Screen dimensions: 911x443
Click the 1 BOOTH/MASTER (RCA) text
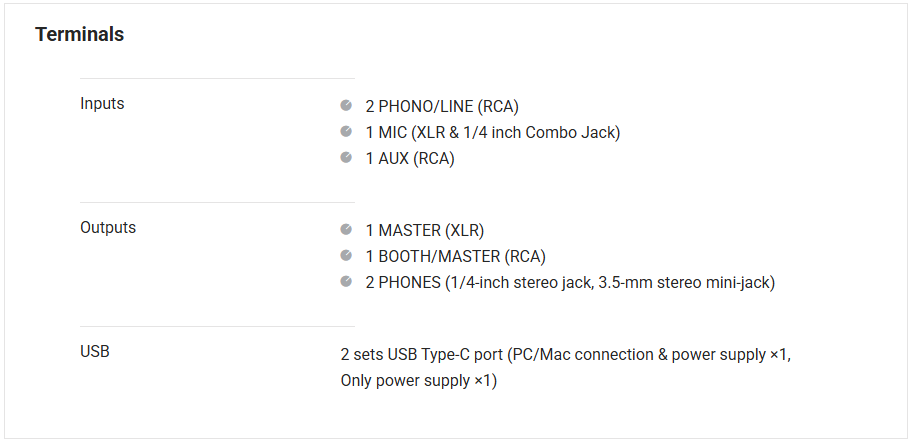pos(455,256)
